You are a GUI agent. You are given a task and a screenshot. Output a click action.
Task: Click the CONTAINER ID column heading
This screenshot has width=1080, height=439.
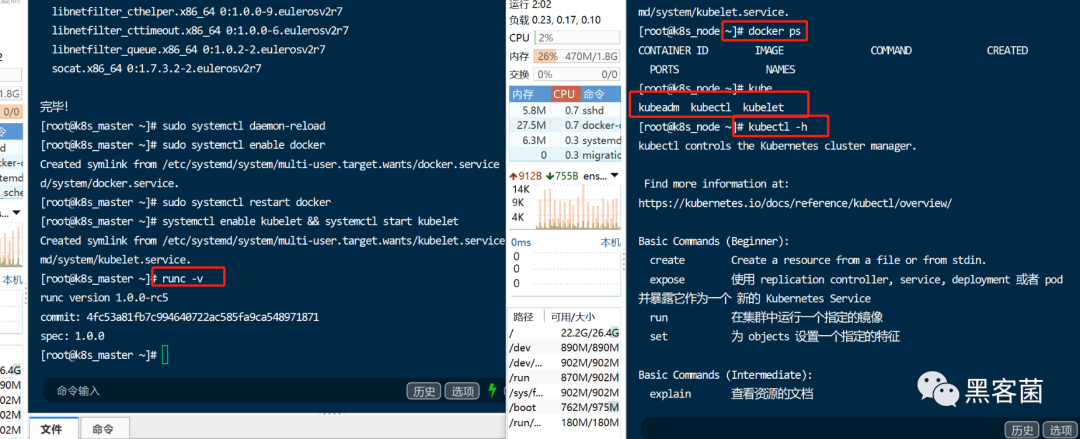pyautogui.click(x=673, y=50)
